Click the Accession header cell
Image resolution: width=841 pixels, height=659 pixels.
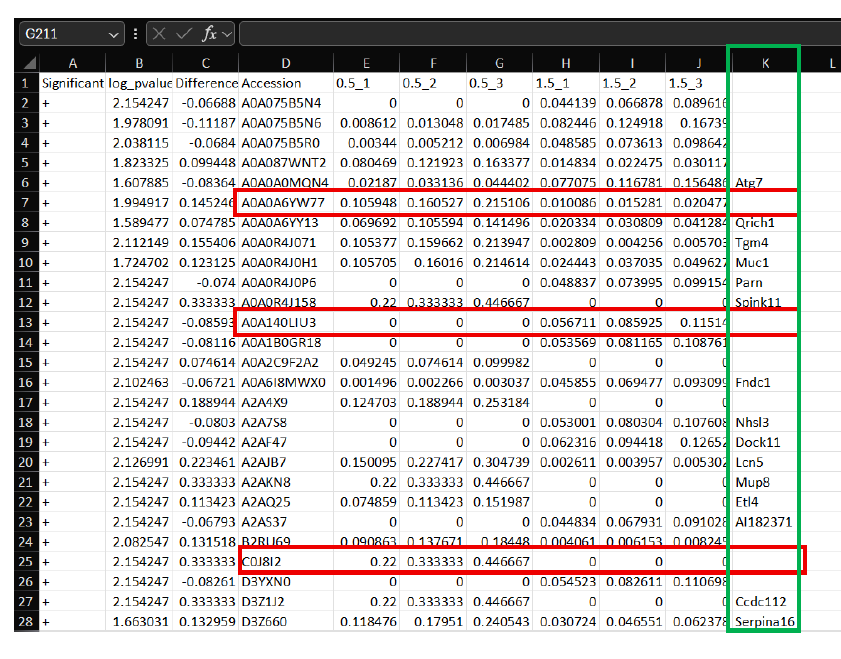[285, 83]
